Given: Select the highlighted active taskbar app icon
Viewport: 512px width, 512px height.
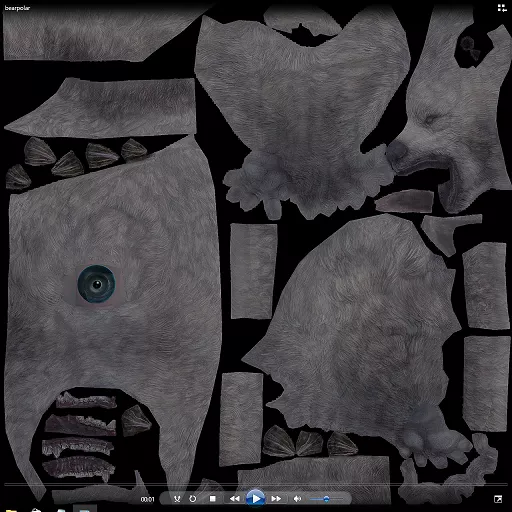Looking at the screenshot, I should click(x=85, y=509).
